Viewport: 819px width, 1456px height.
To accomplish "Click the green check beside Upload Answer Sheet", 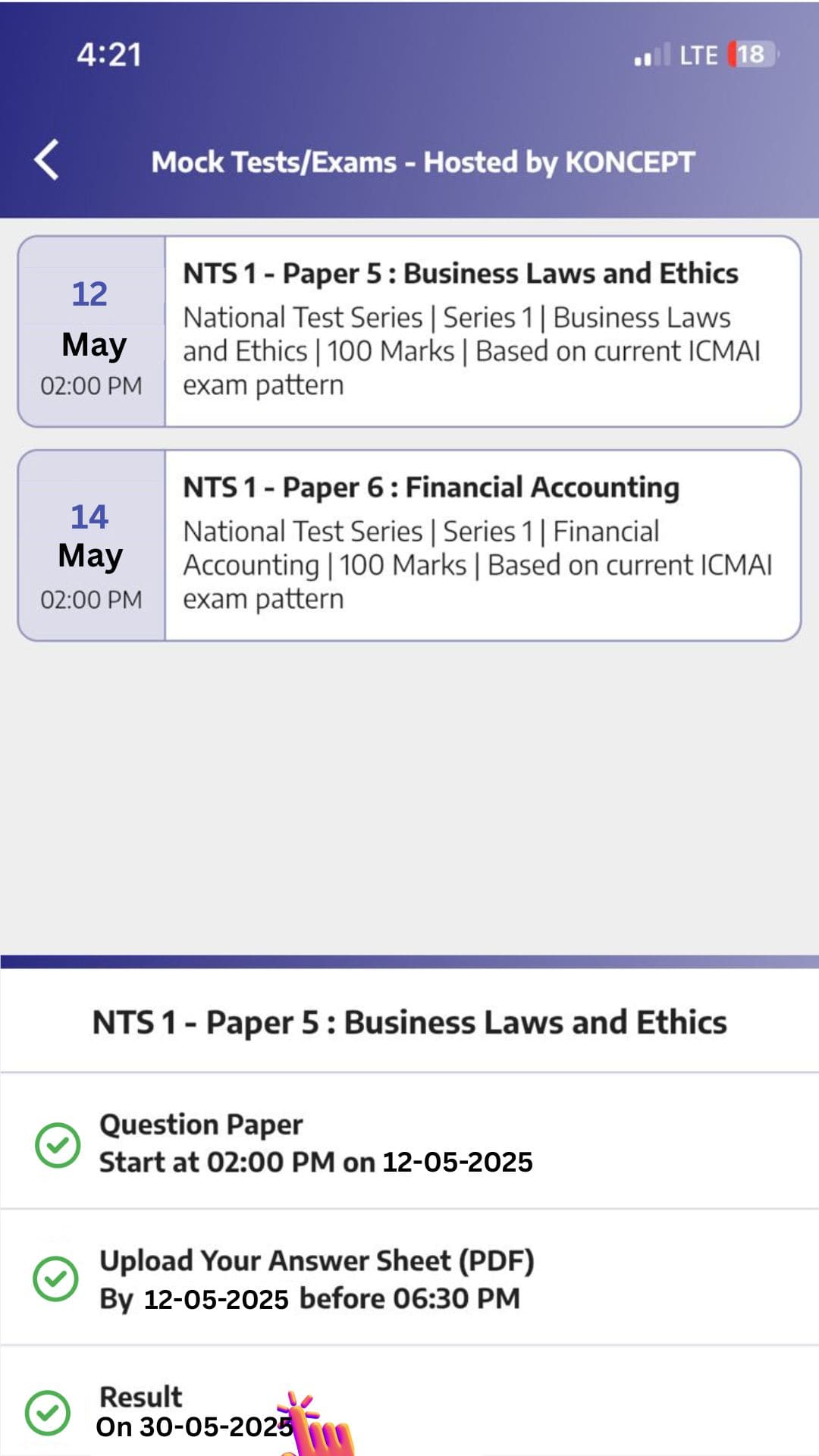I will 55,1279.
